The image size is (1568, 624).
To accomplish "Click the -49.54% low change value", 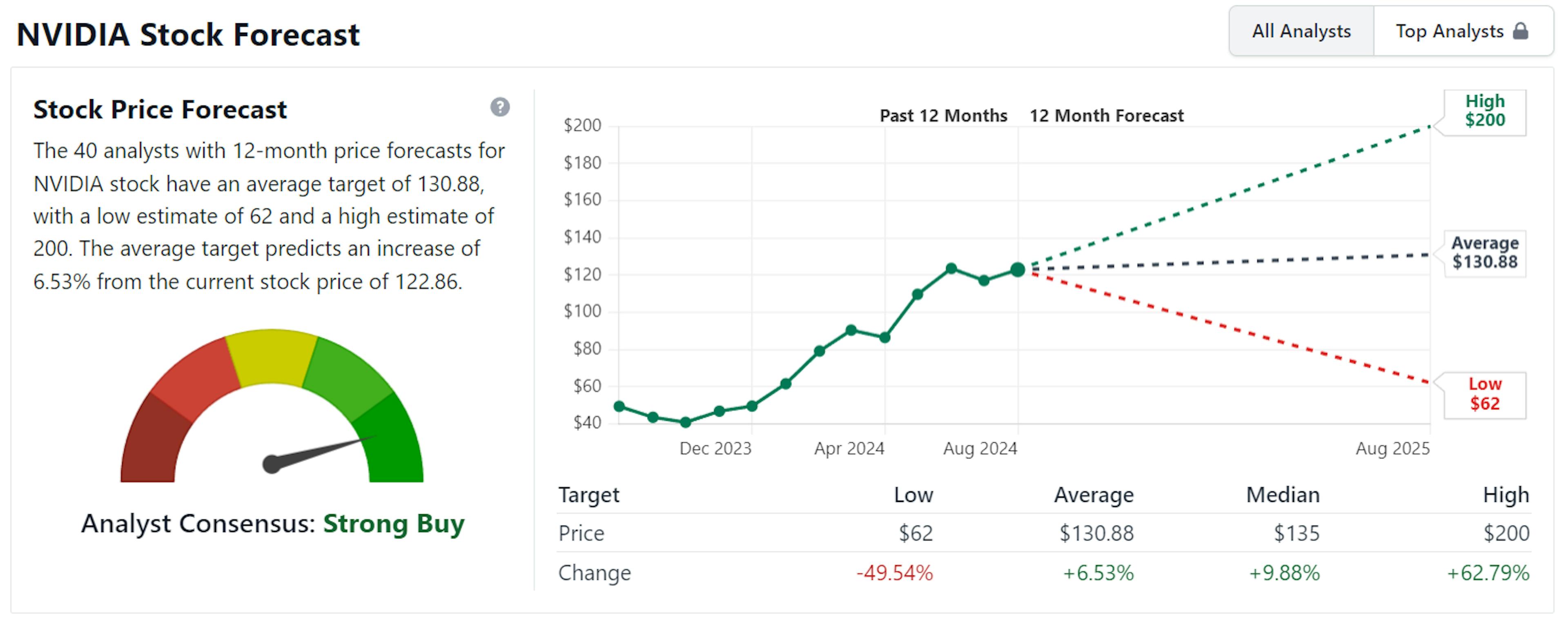I will click(894, 573).
